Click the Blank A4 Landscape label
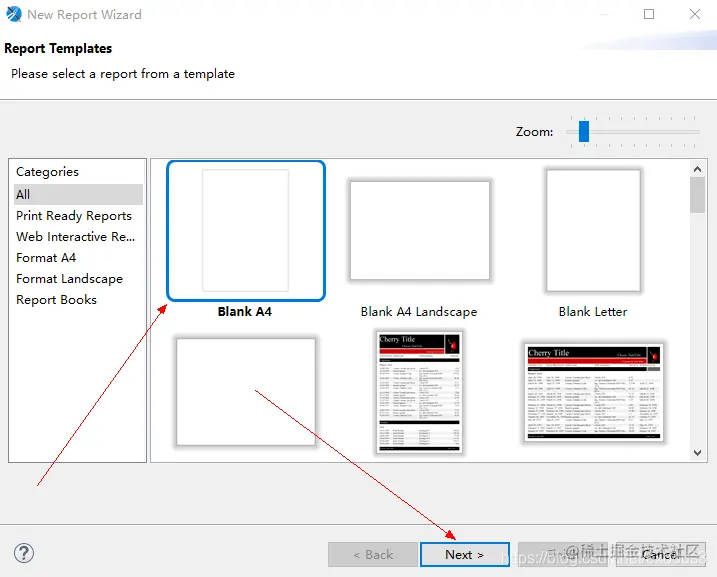717x577 pixels. 419,311
